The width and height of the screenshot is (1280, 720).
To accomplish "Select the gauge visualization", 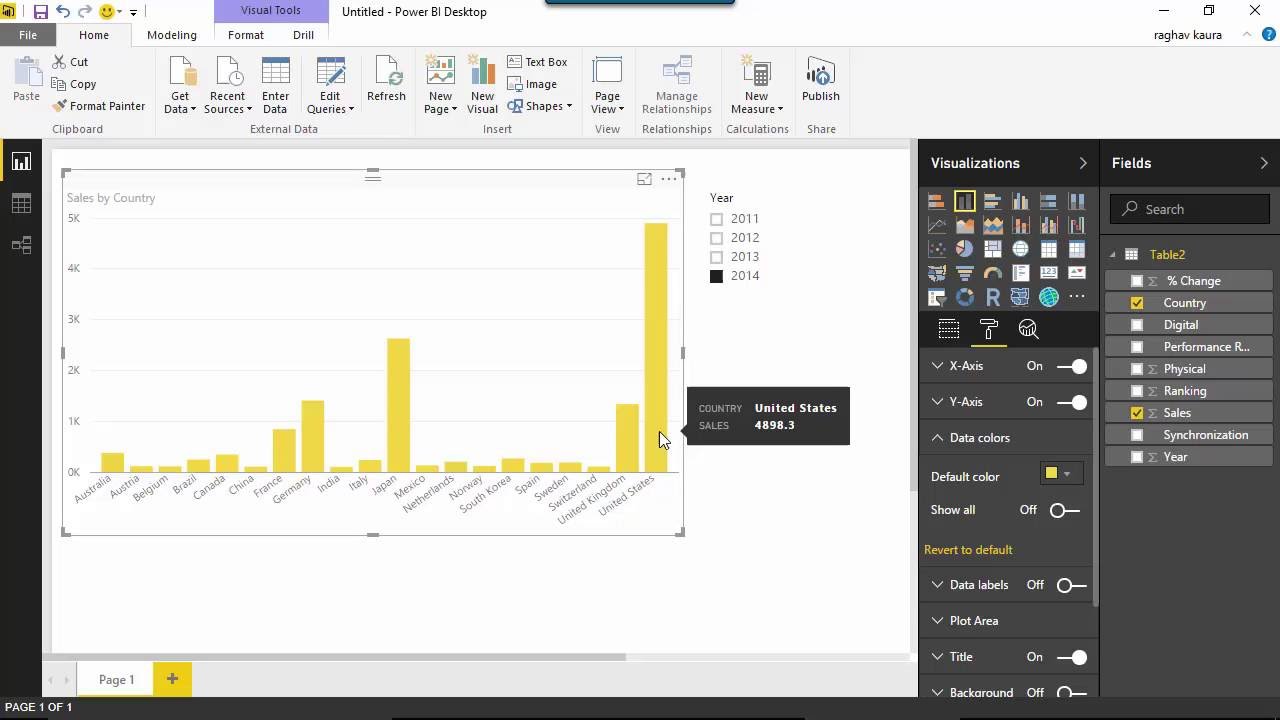I will (992, 273).
